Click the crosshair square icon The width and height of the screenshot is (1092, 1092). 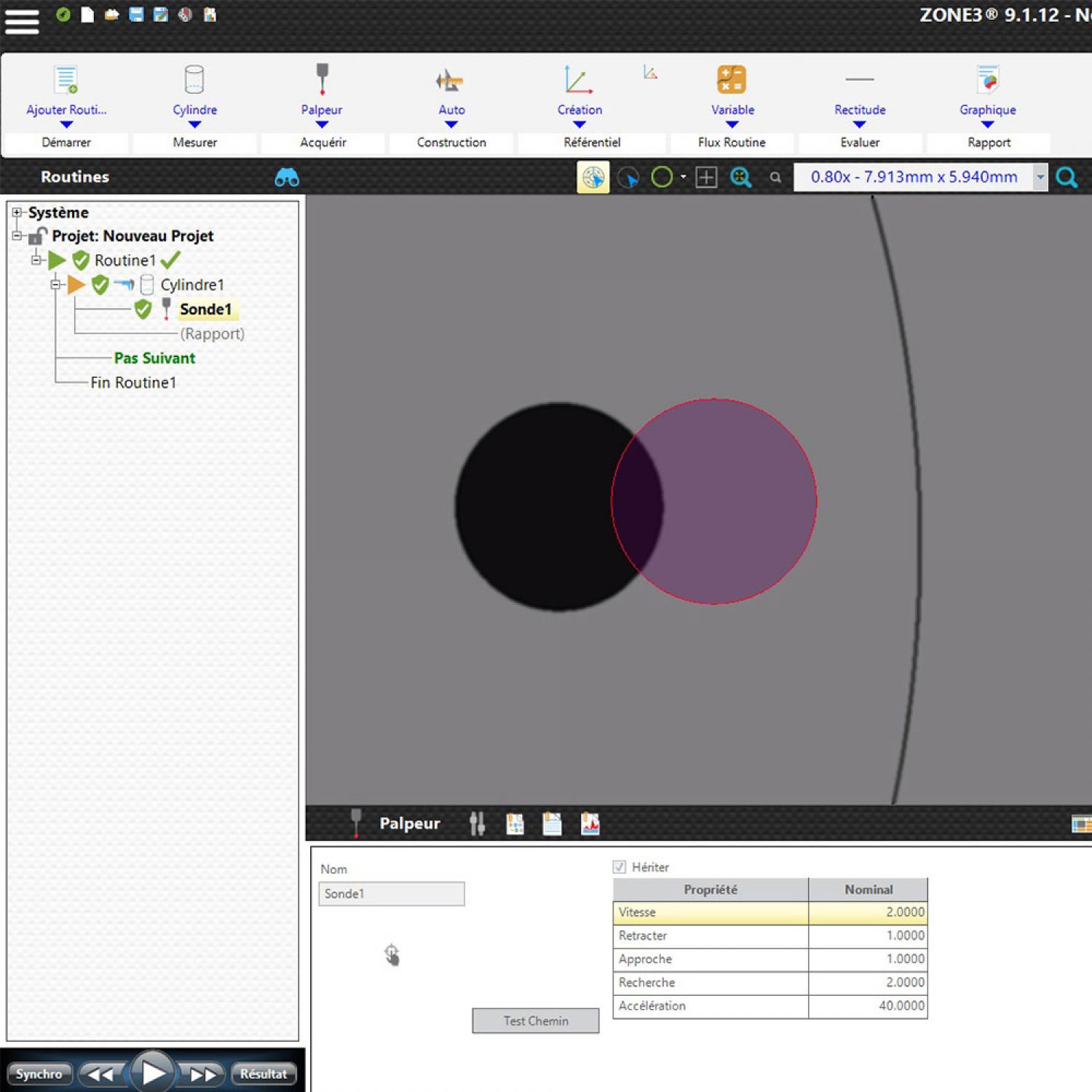706,177
